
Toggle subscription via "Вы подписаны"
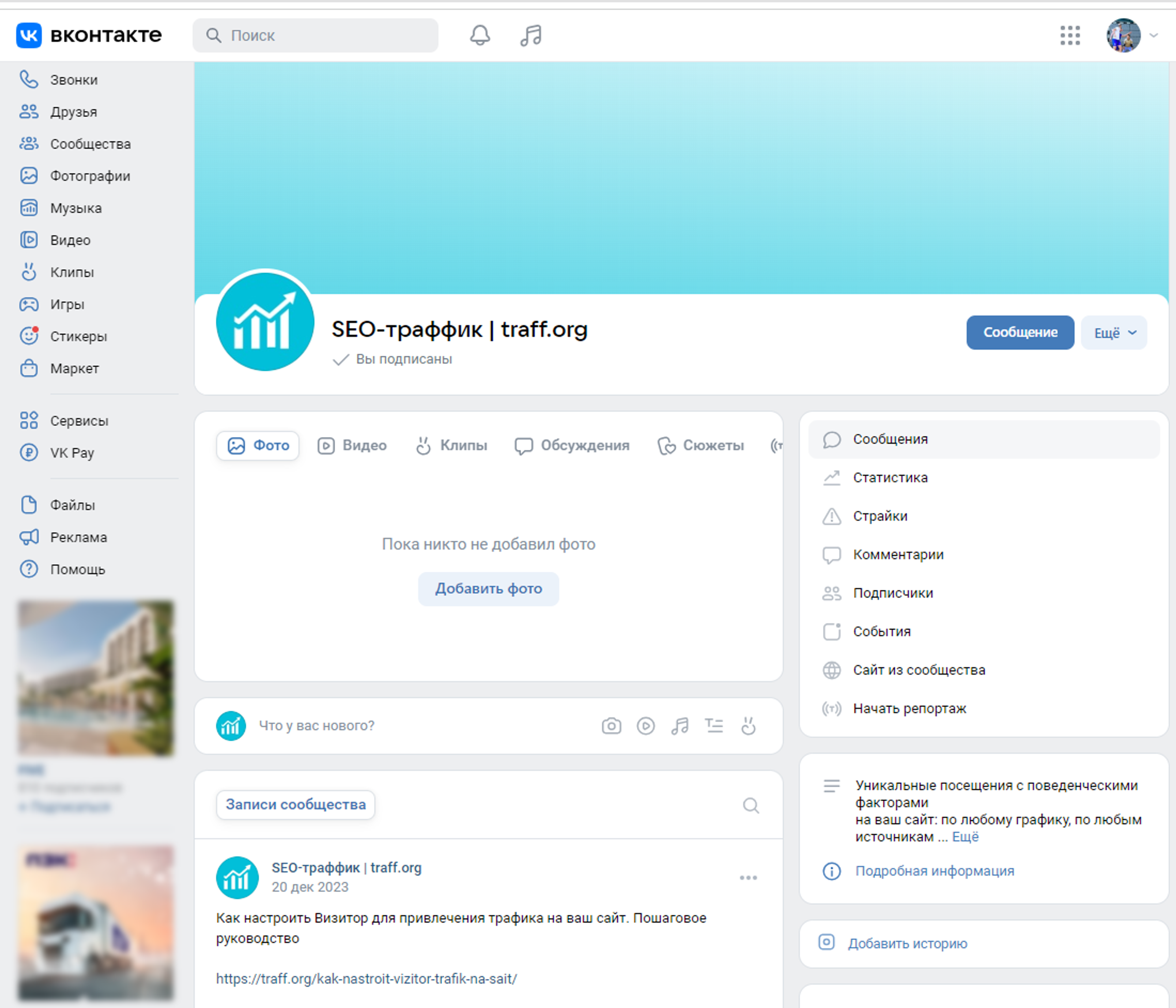tap(403, 359)
